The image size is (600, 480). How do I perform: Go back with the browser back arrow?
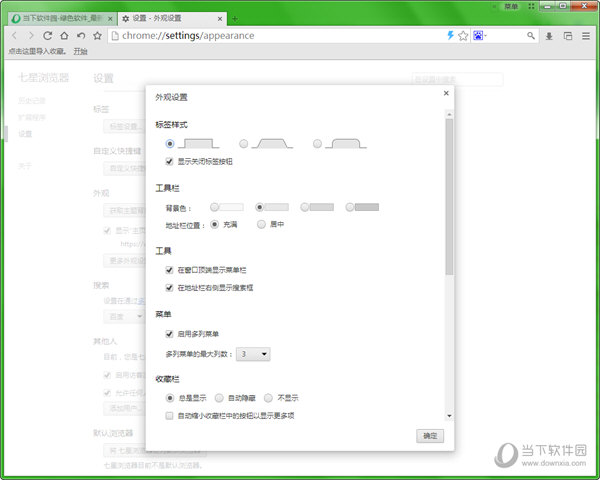tap(15, 36)
